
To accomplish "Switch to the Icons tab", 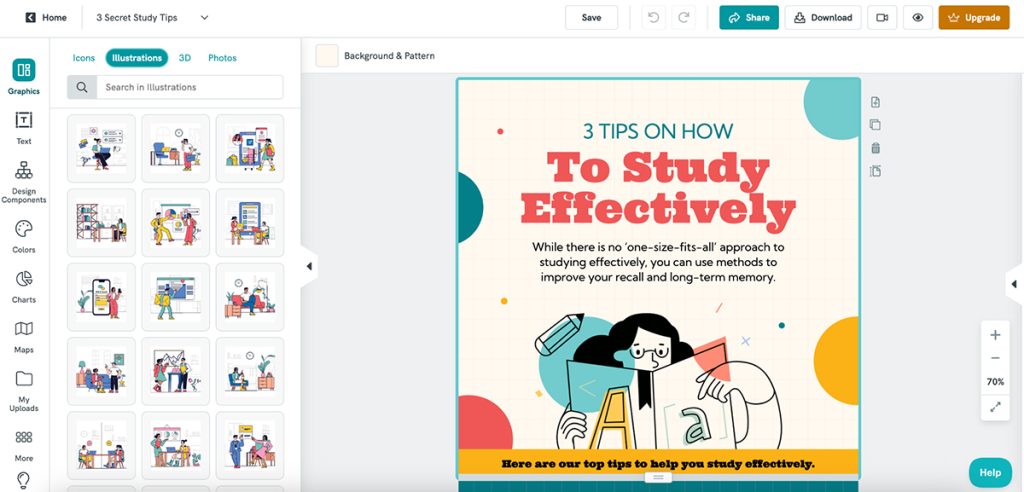I will click(84, 57).
